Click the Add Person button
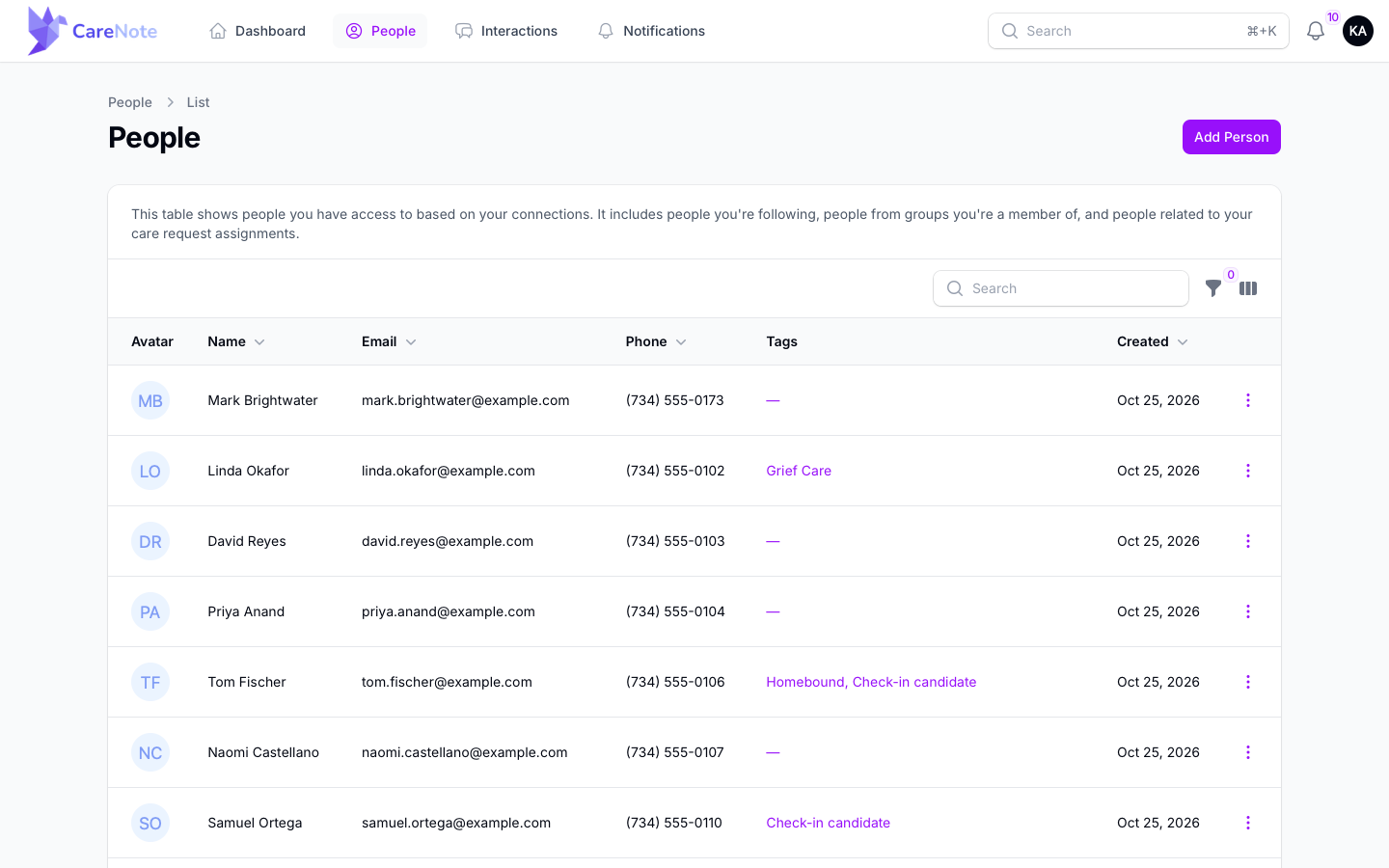 tap(1232, 137)
